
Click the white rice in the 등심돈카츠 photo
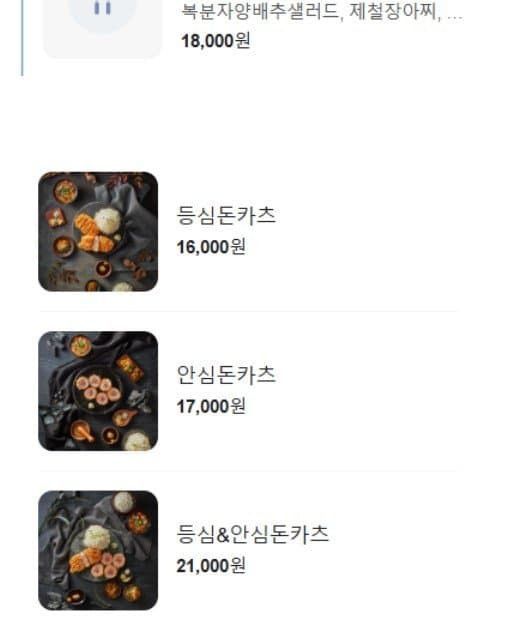[108, 221]
